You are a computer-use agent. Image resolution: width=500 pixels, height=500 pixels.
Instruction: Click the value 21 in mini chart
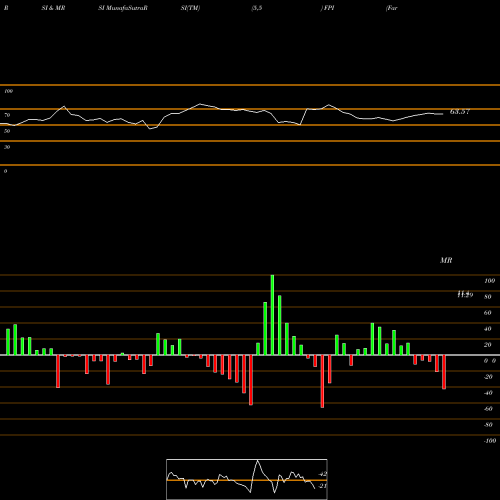pyautogui.click(x=323, y=486)
